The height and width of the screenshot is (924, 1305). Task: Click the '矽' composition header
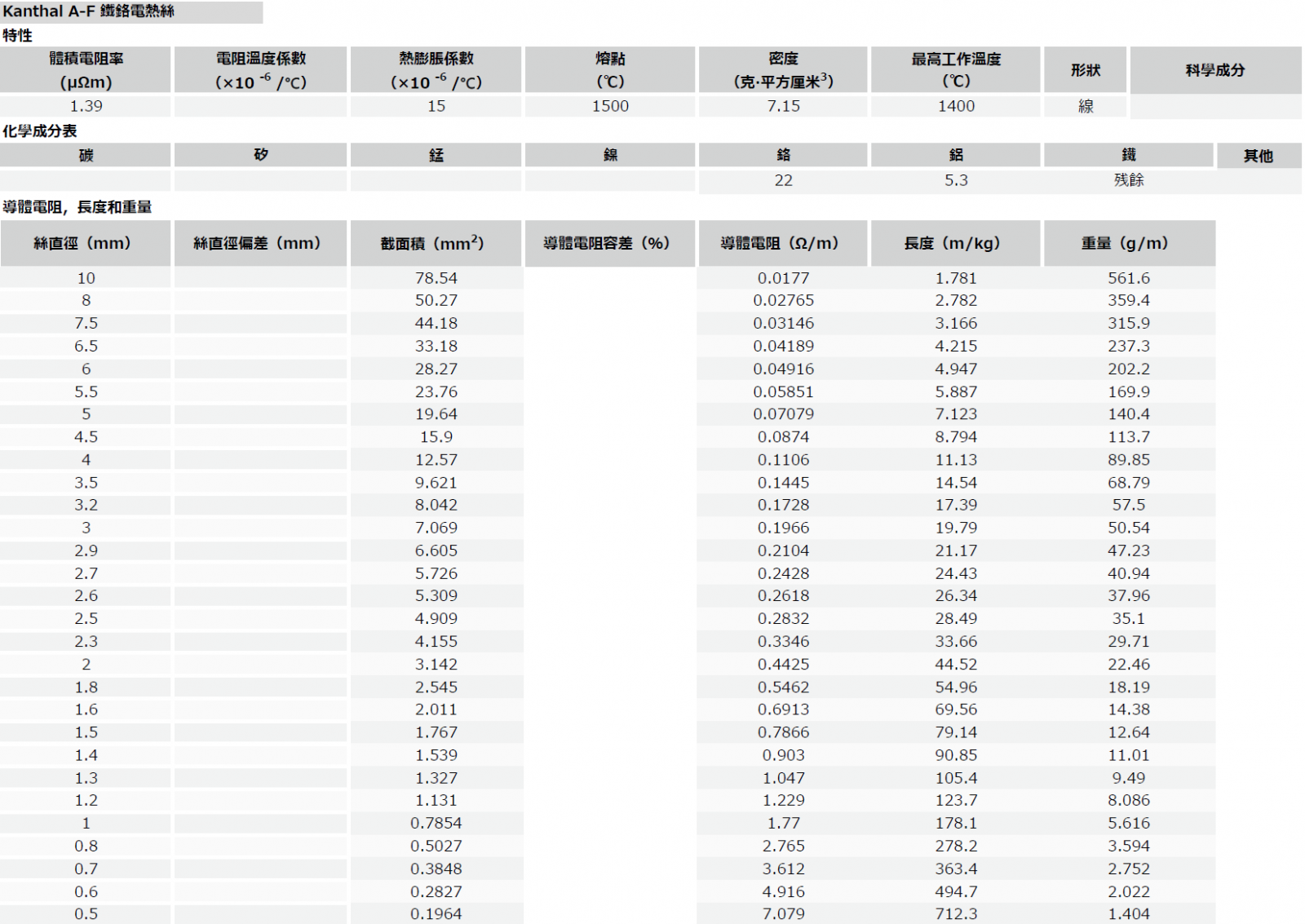click(261, 155)
